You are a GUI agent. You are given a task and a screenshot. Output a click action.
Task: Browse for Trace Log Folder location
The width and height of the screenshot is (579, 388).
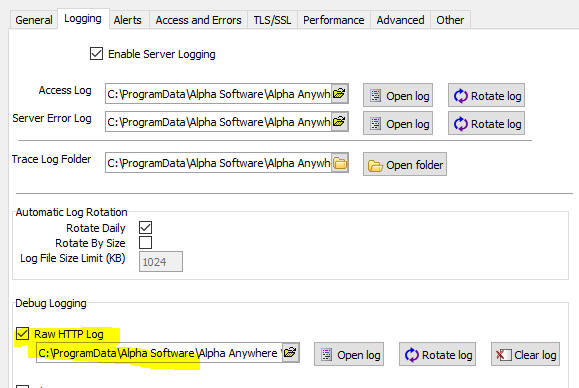click(340, 163)
